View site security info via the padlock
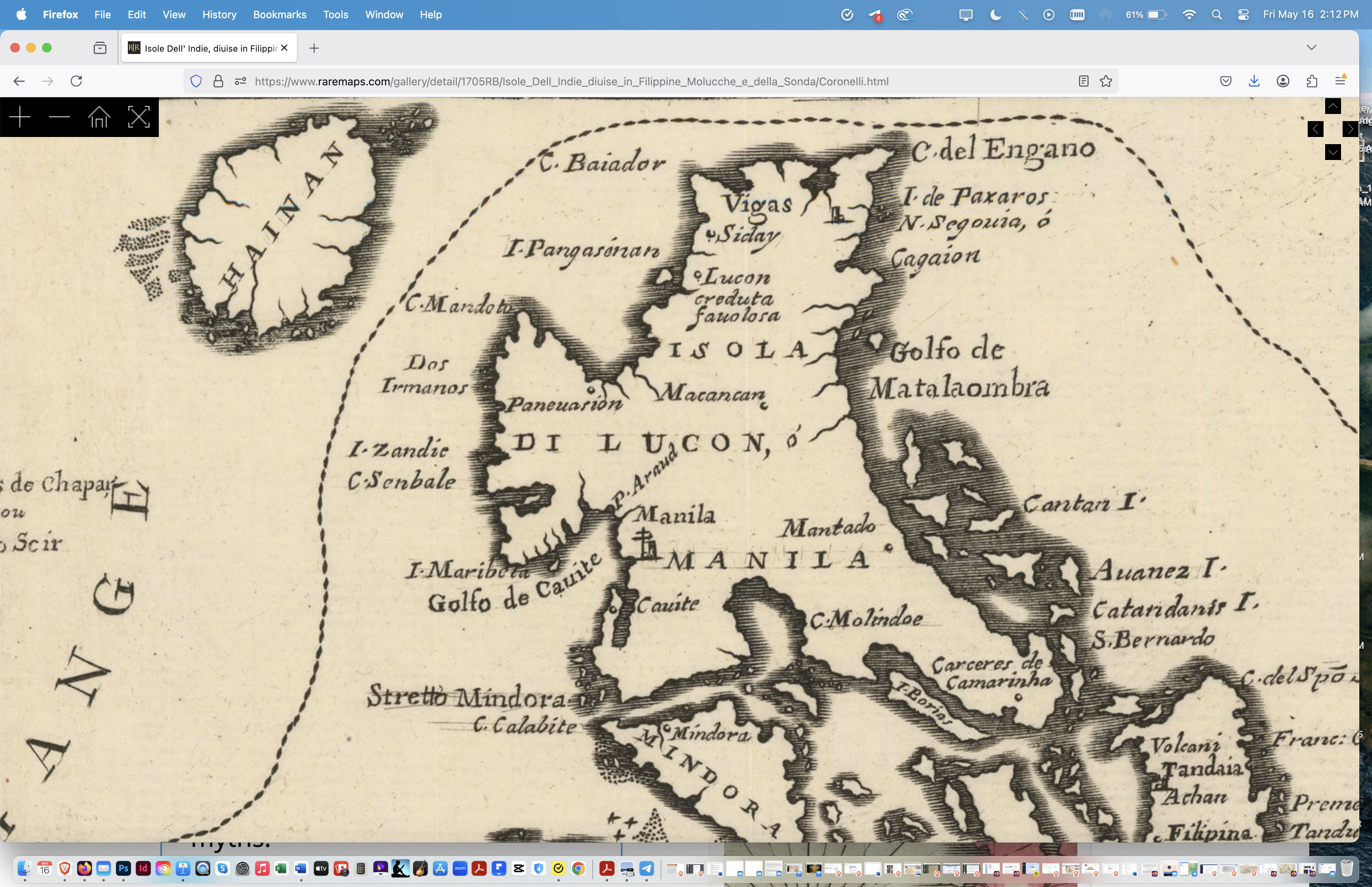 (218, 81)
